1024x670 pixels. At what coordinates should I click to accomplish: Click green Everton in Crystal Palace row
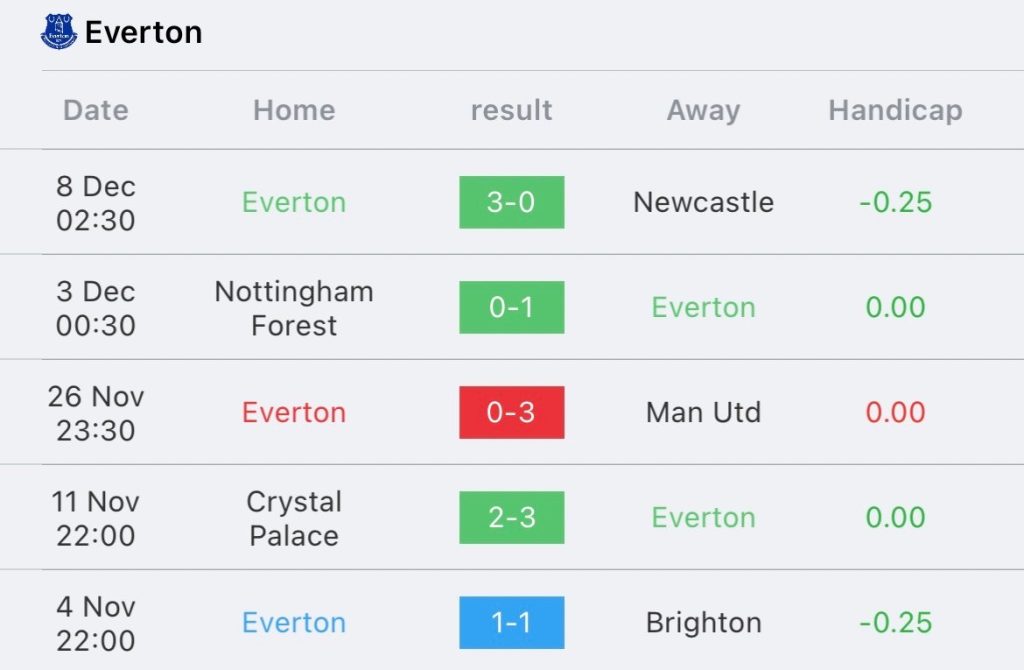[703, 517]
